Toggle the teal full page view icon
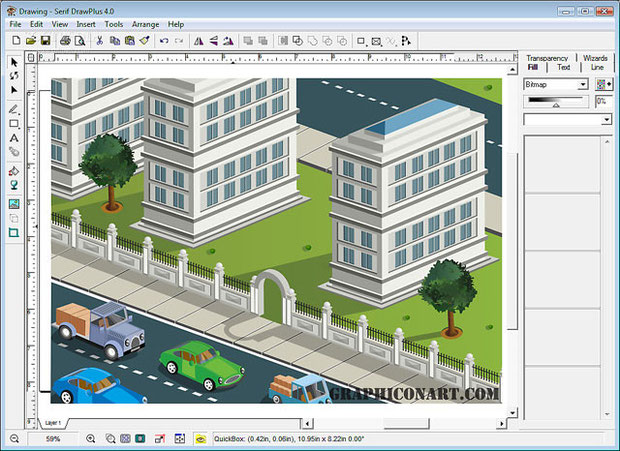The image size is (620, 451). [140, 438]
